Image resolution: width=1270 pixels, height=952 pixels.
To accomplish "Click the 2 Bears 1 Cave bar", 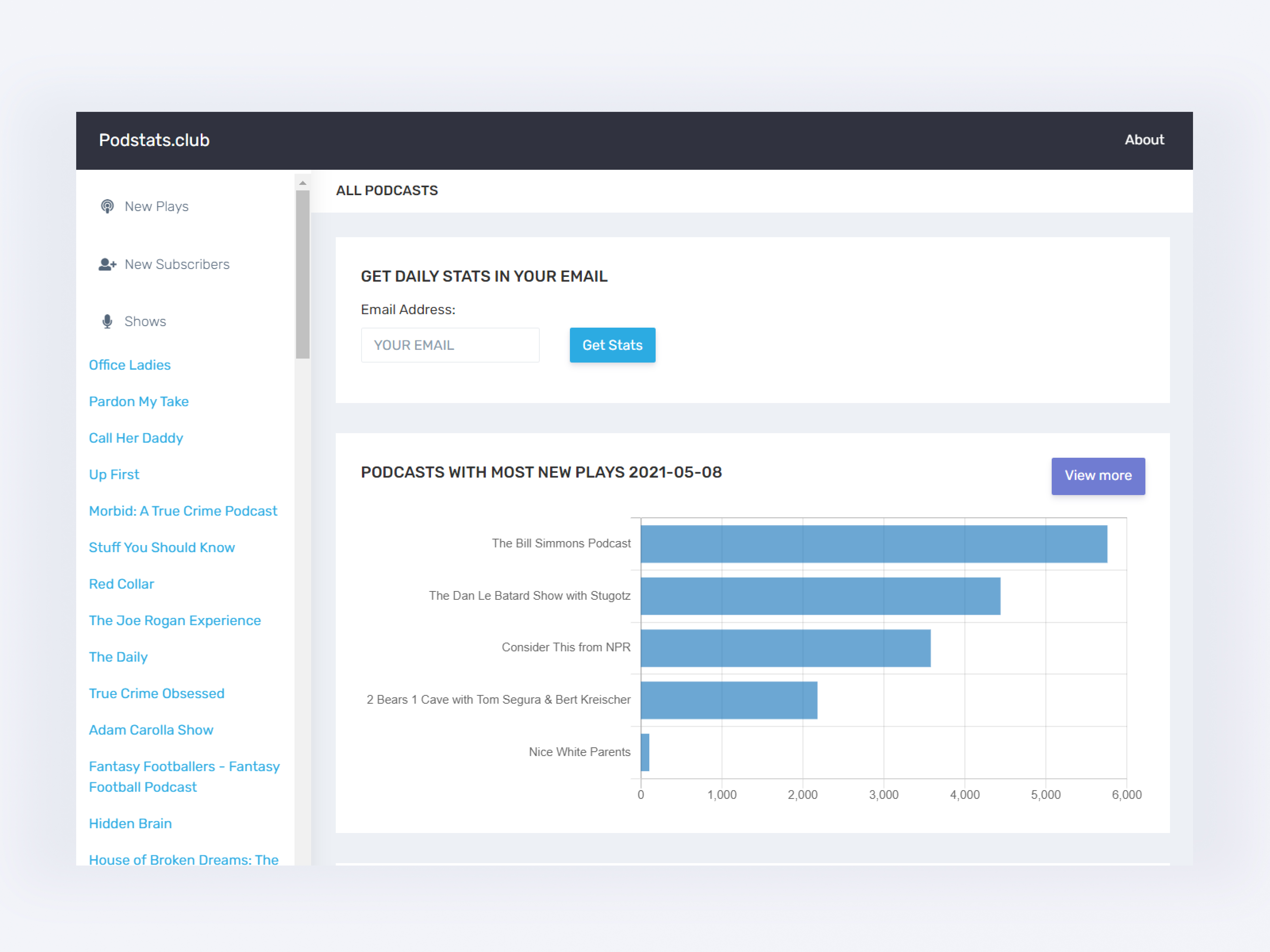I will (x=729, y=700).
